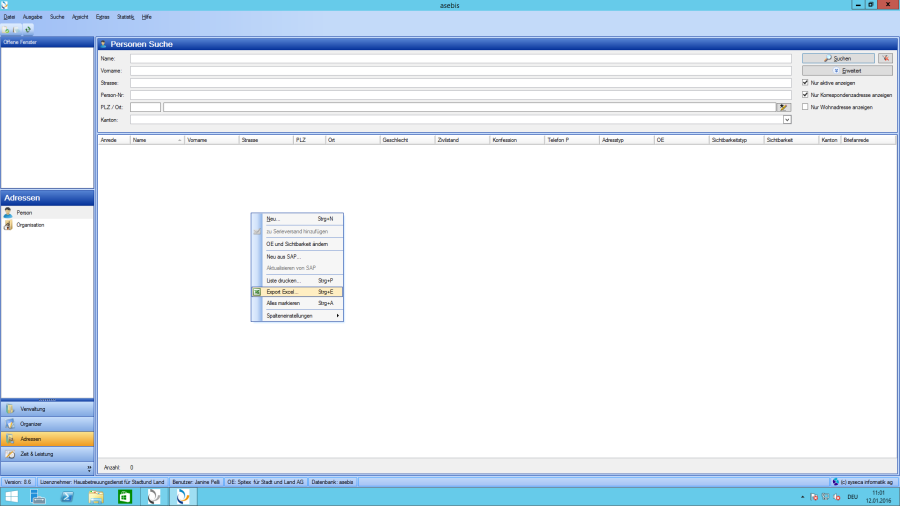Open Windows File Explorer from the taskbar
This screenshot has width=900, height=506.
(96, 496)
